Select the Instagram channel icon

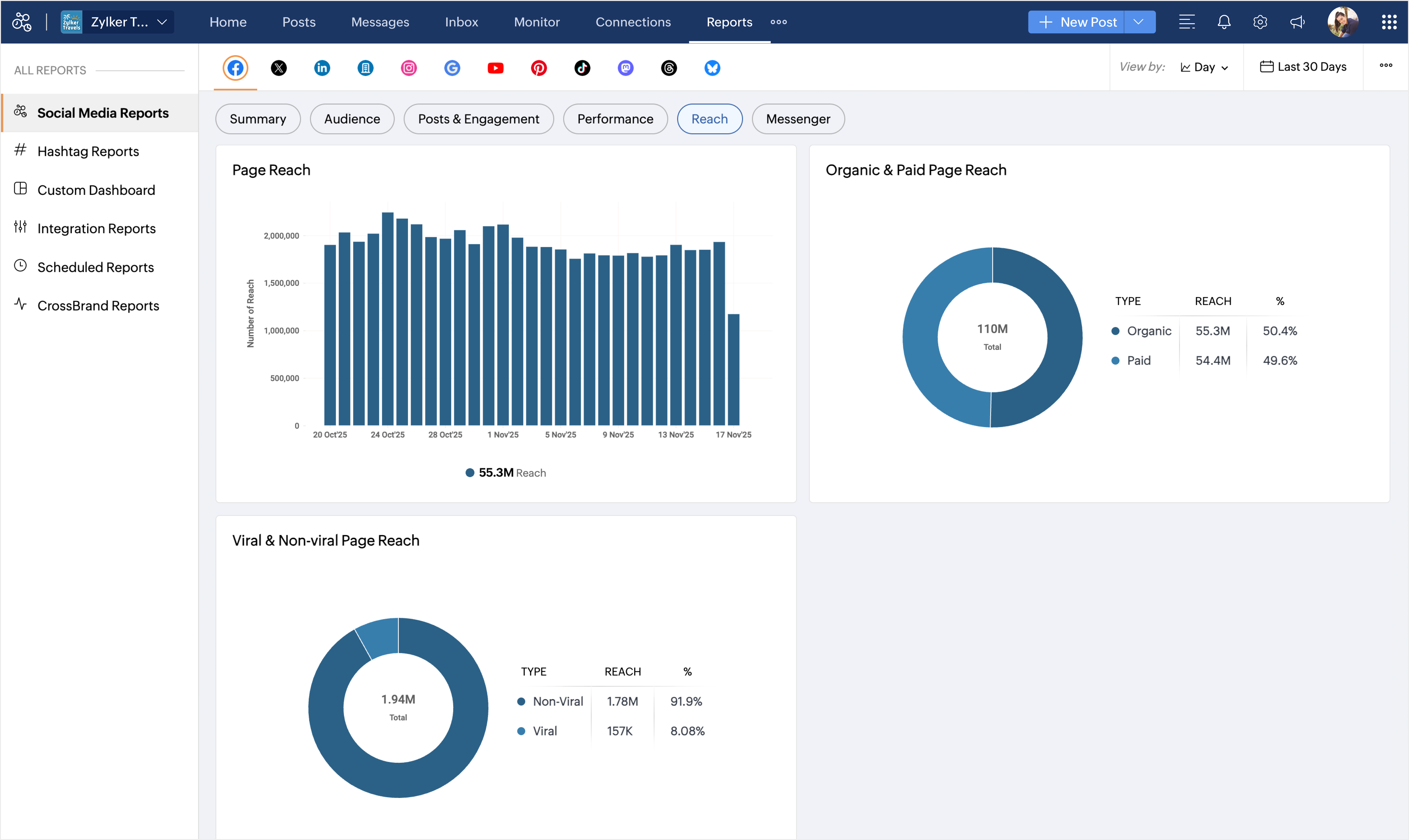point(408,68)
